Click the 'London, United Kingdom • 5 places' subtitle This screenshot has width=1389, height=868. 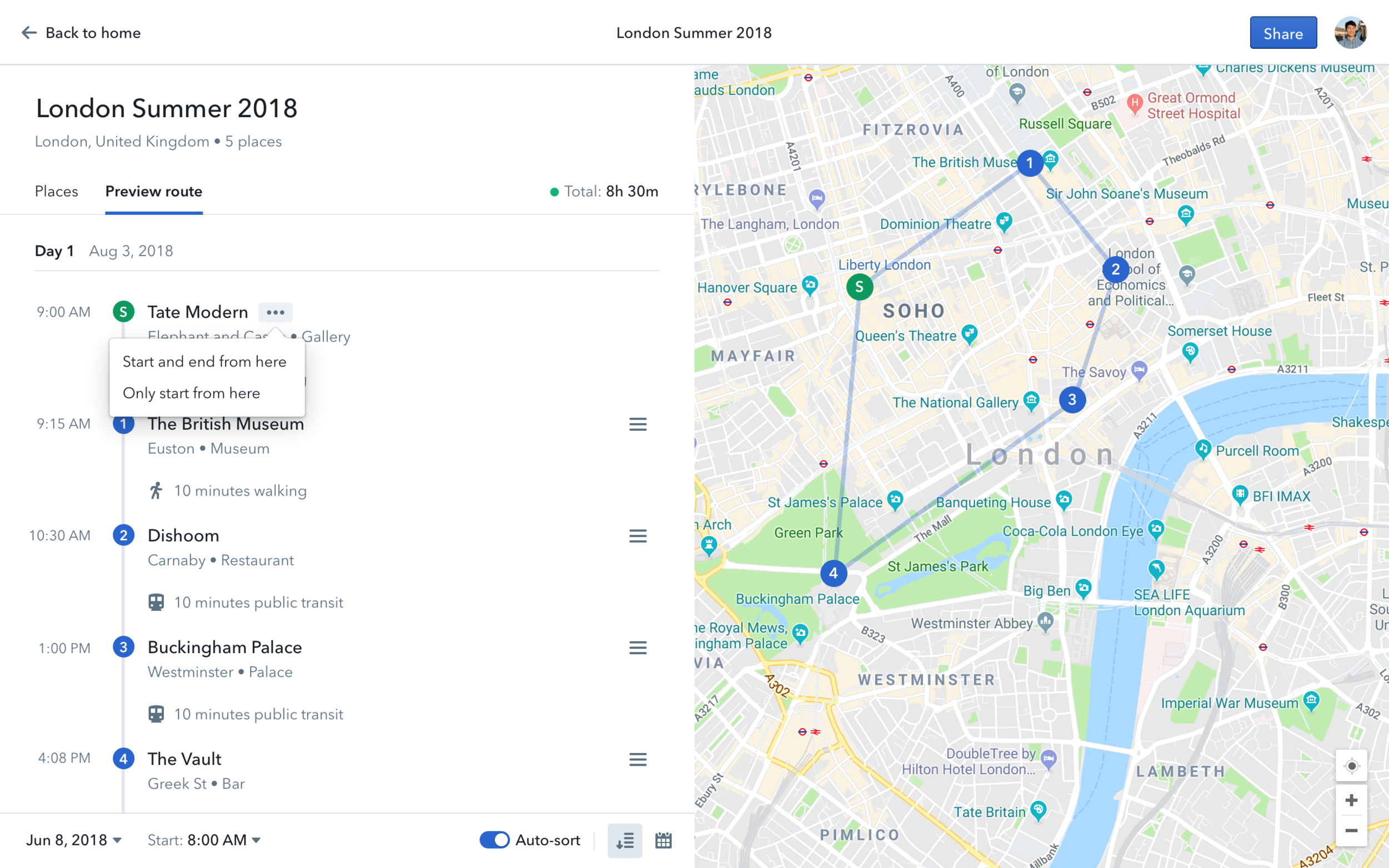pyautogui.click(x=158, y=142)
